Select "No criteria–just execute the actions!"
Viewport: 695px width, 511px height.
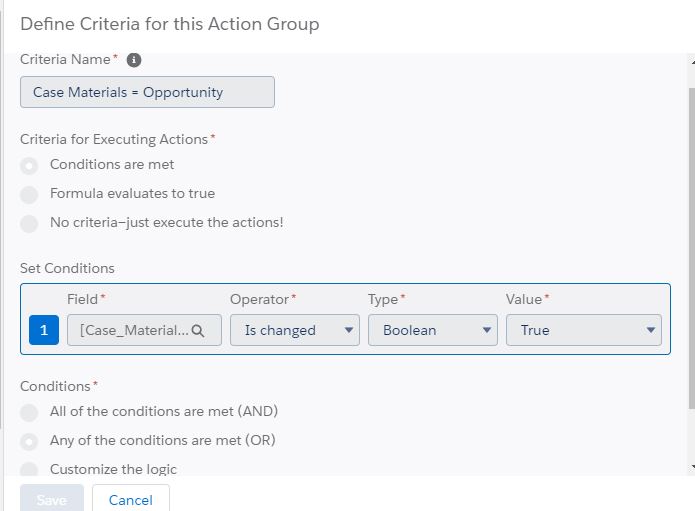pyautogui.click(x=30, y=223)
